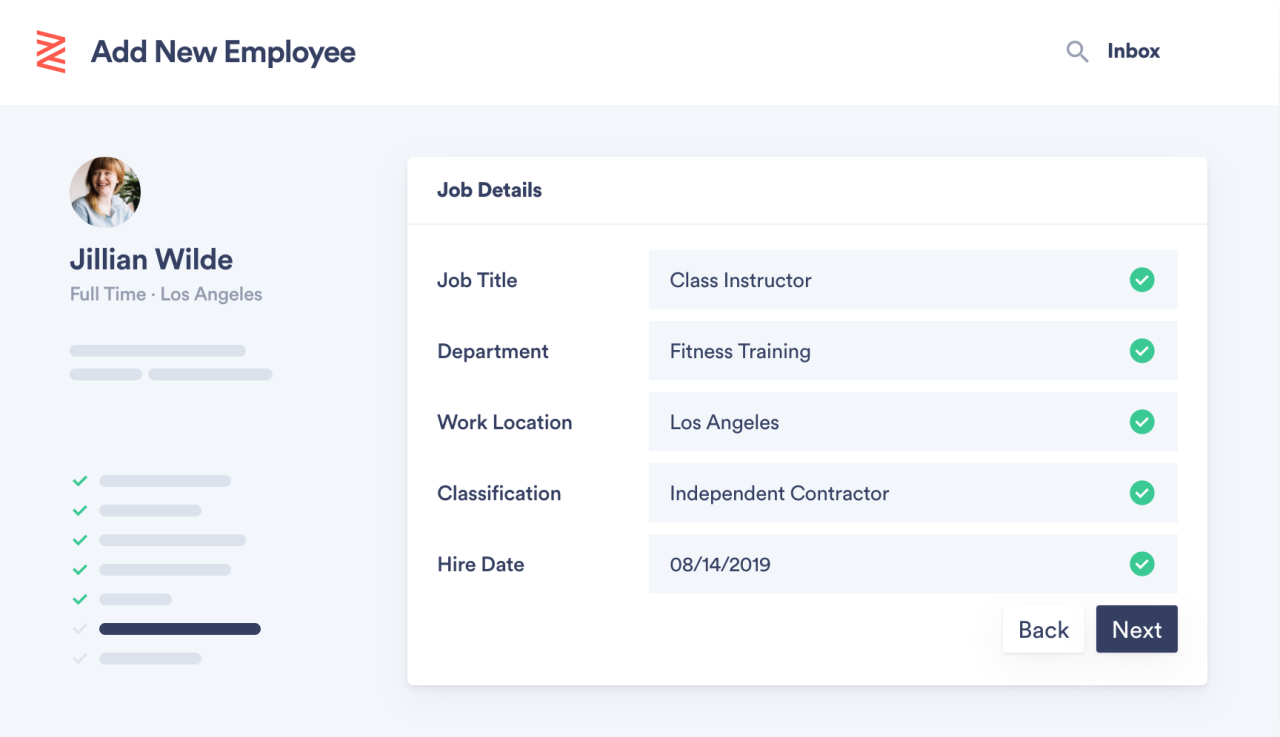Open the Inbox
Image resolution: width=1280 pixels, height=737 pixels.
[1133, 52]
